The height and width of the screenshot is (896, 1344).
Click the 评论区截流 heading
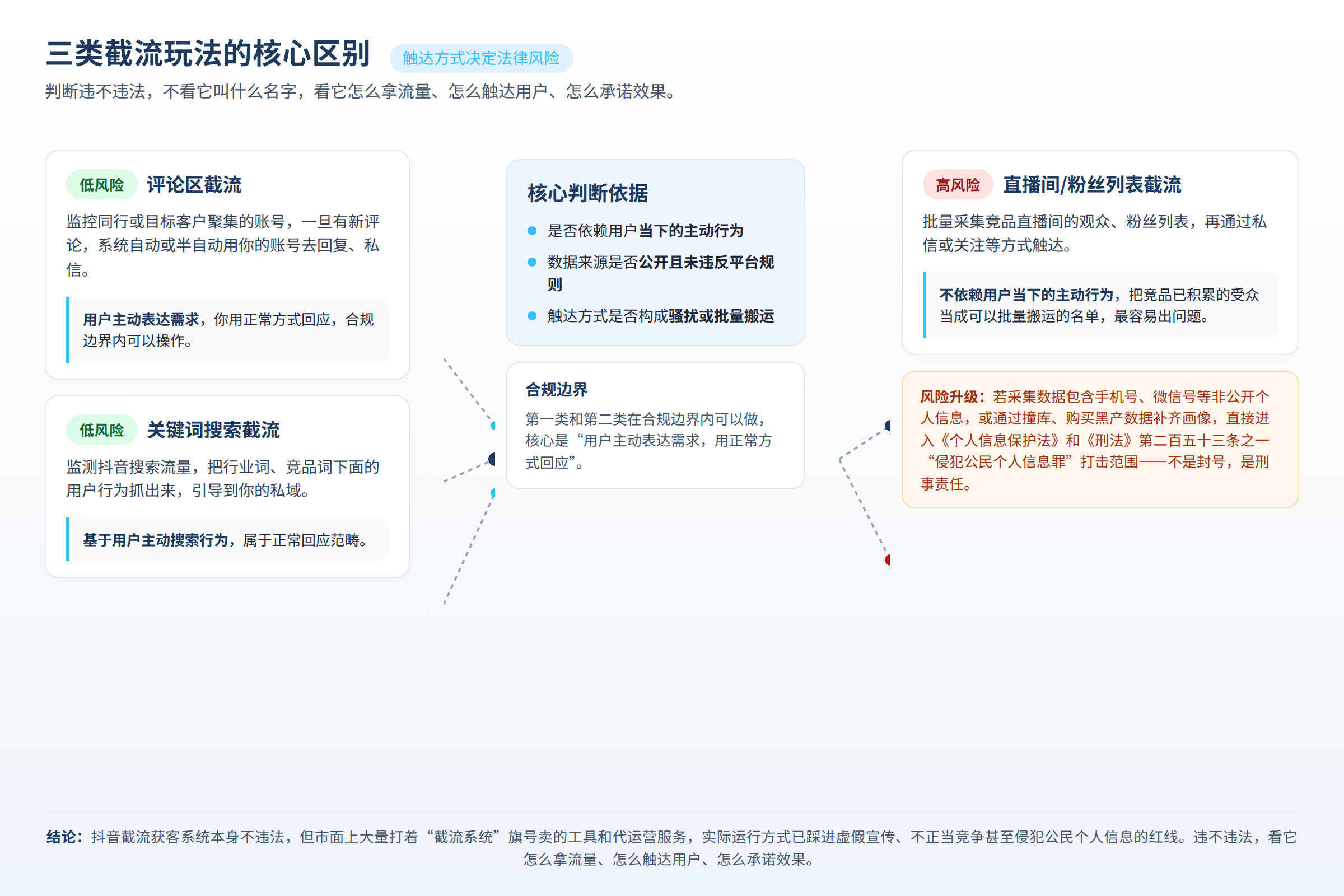[194, 185]
